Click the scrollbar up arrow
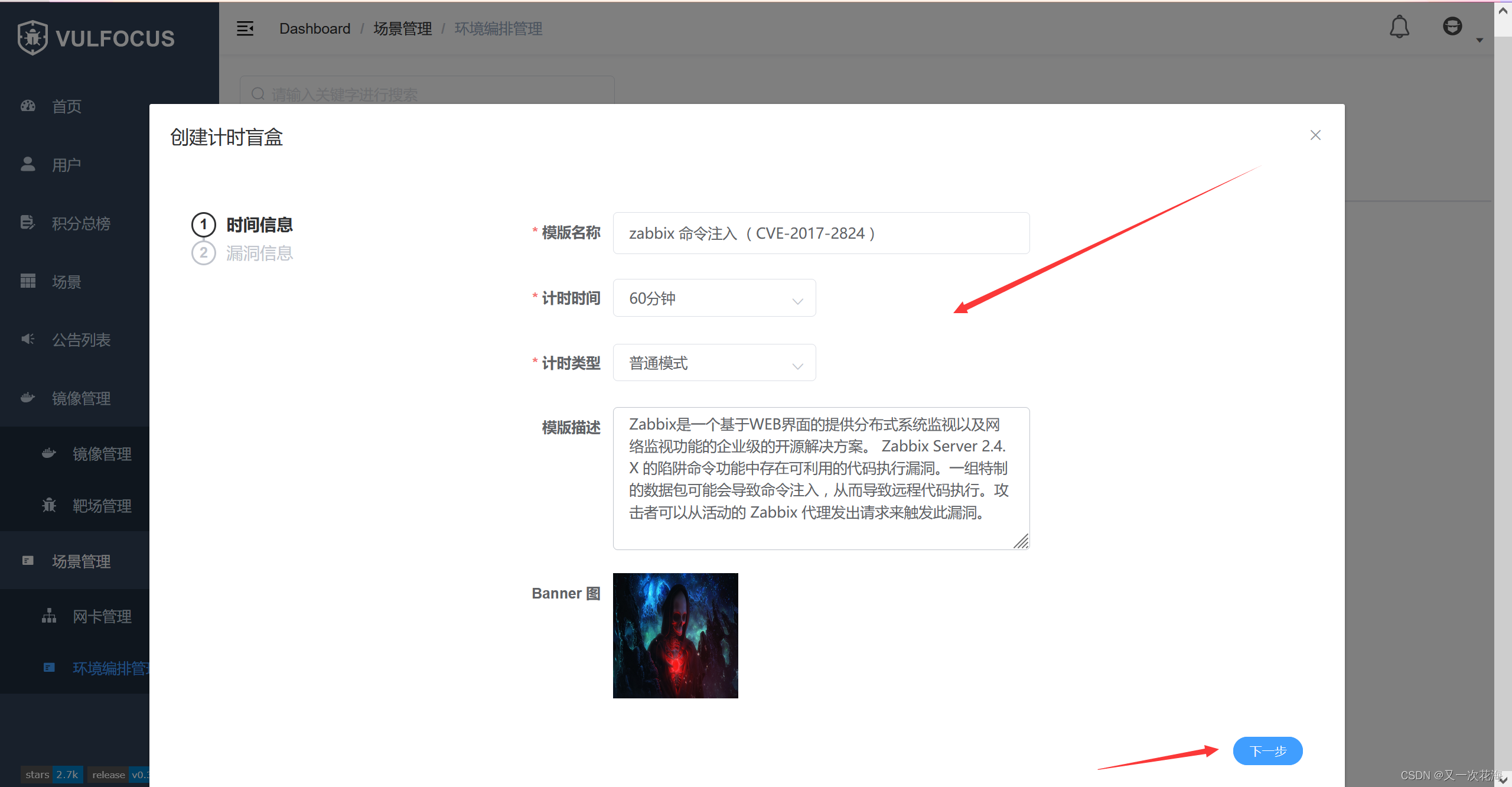 tap(1503, 11)
